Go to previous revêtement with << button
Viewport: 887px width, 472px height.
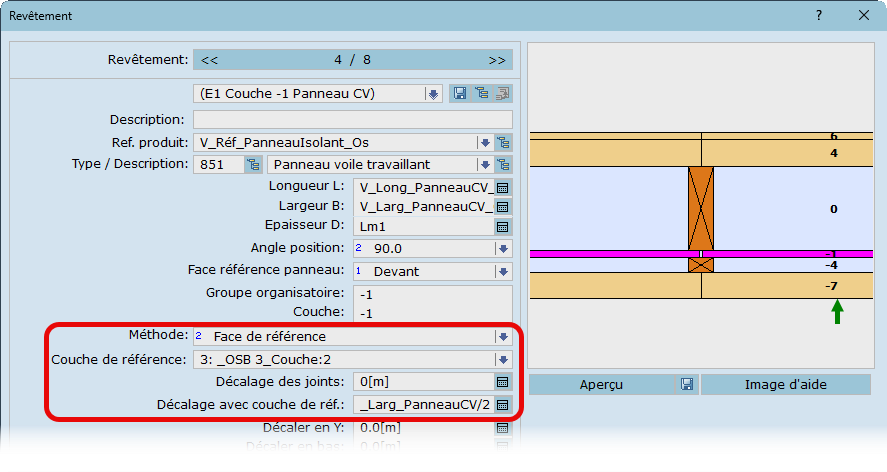point(210,60)
